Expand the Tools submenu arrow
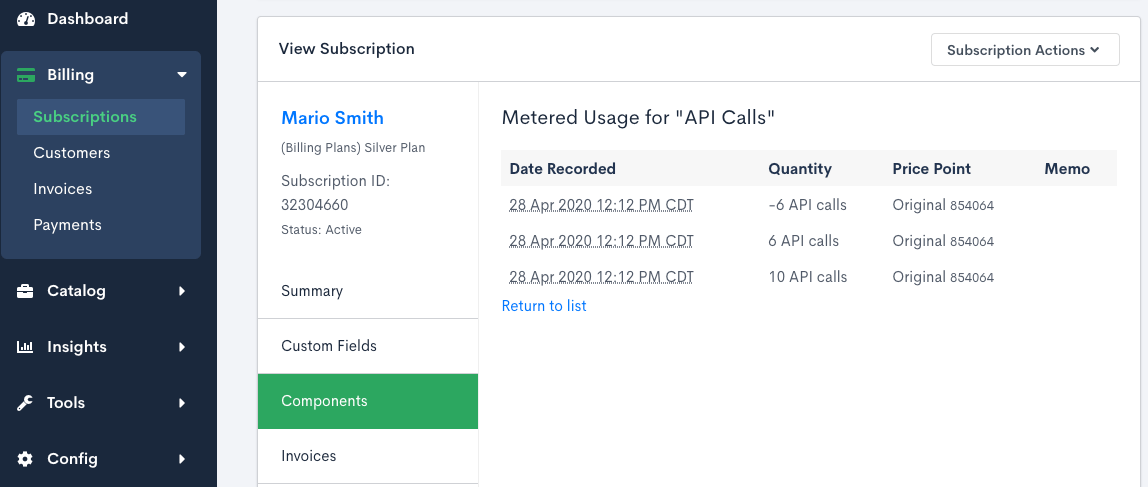Screen dimensions: 1148x487 click(182, 403)
